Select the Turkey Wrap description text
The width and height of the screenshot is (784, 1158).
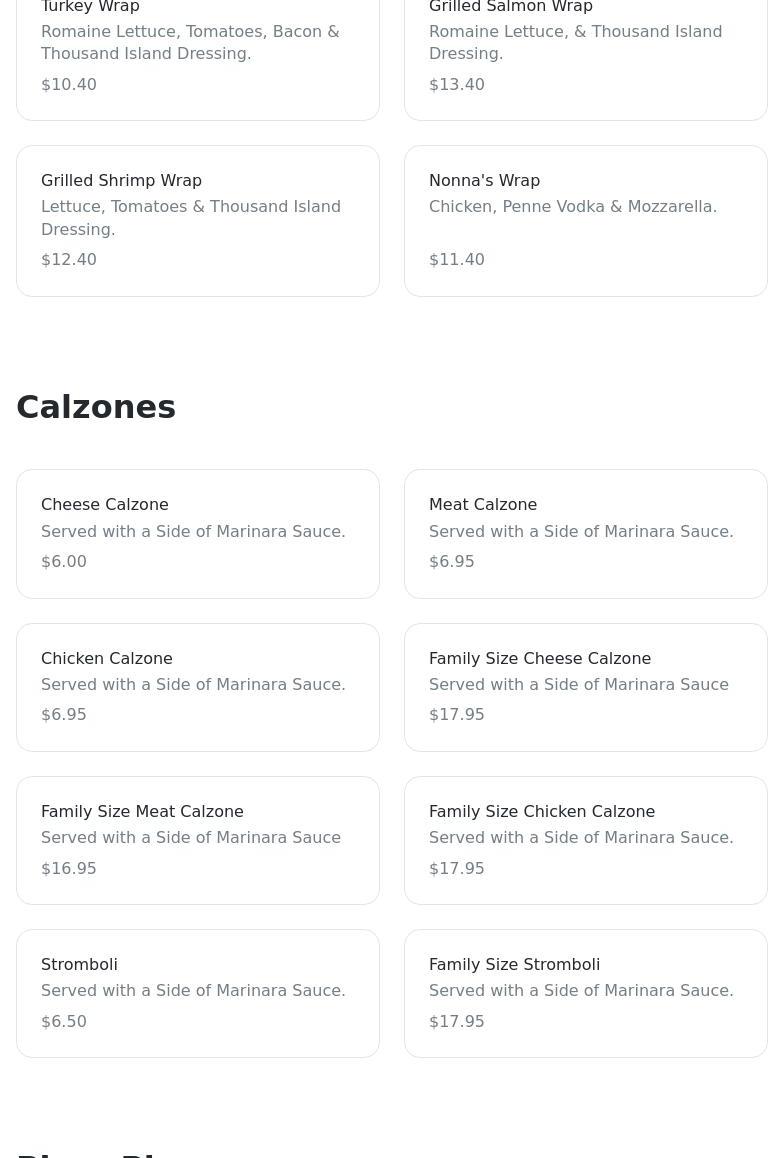(190, 43)
